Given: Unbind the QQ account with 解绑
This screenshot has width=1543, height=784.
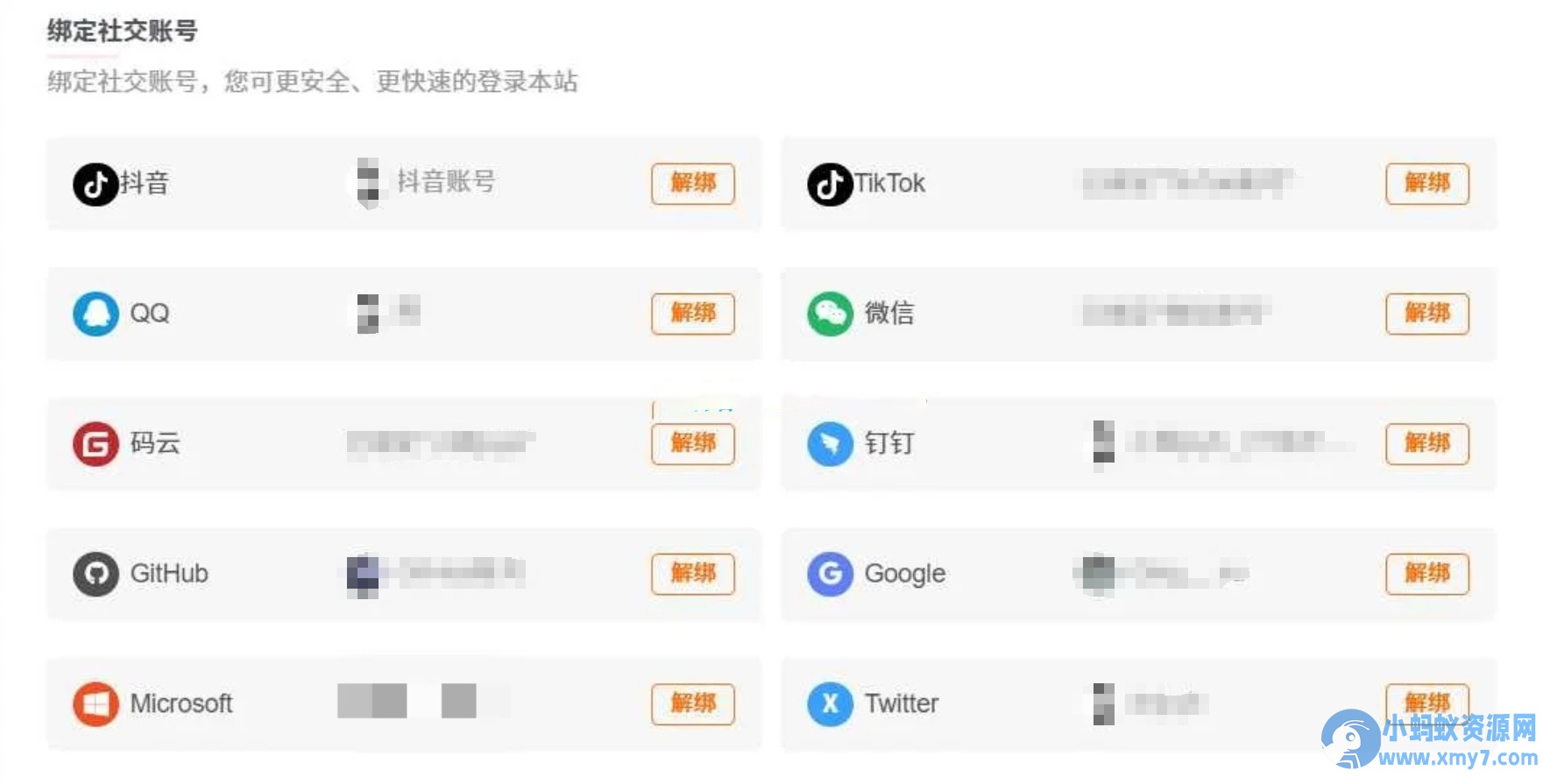Looking at the screenshot, I should [693, 314].
